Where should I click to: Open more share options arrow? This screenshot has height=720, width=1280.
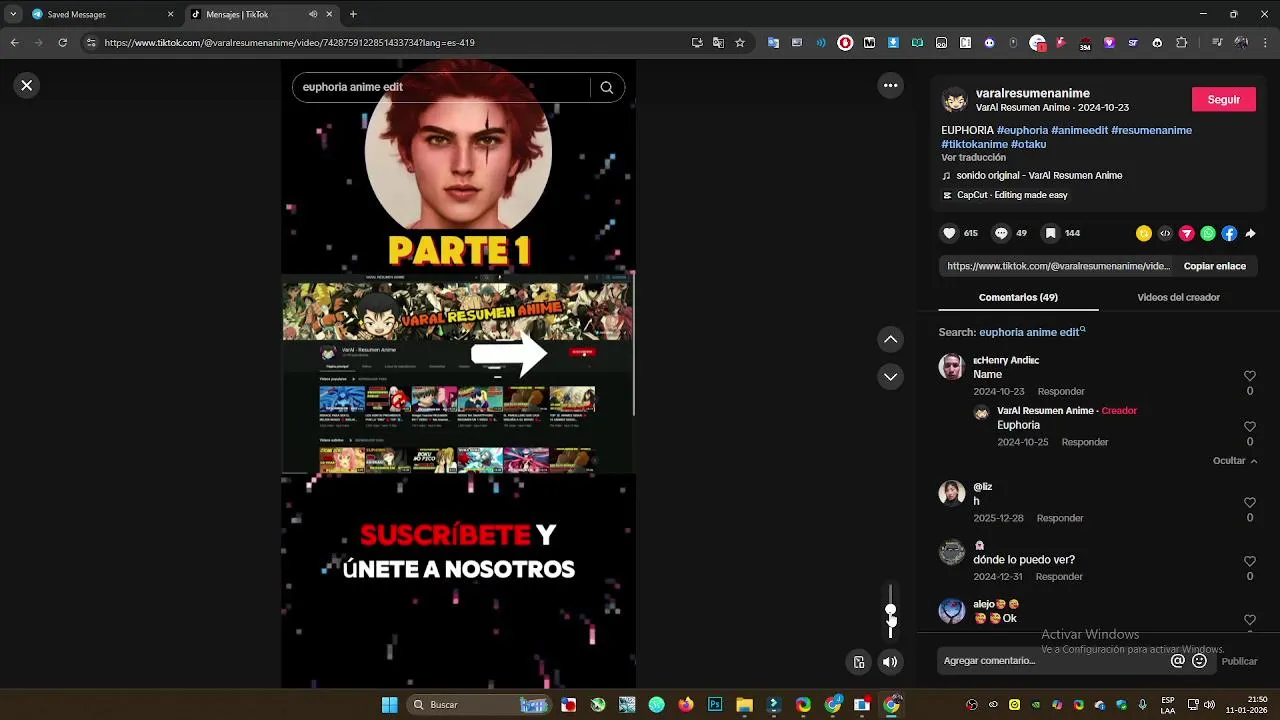coord(1250,233)
